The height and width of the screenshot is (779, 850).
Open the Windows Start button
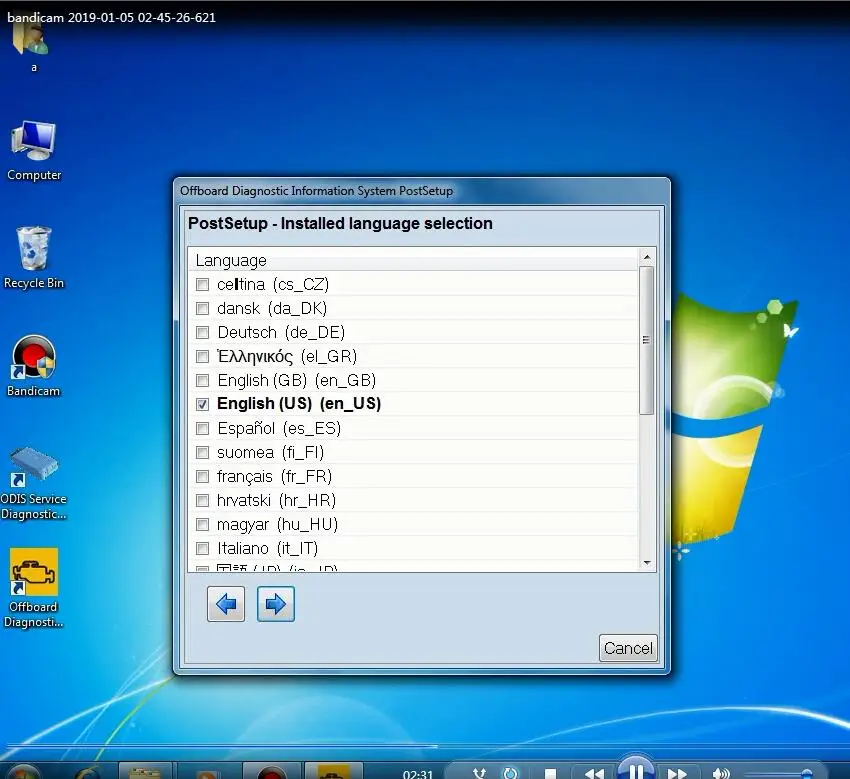click(23, 772)
